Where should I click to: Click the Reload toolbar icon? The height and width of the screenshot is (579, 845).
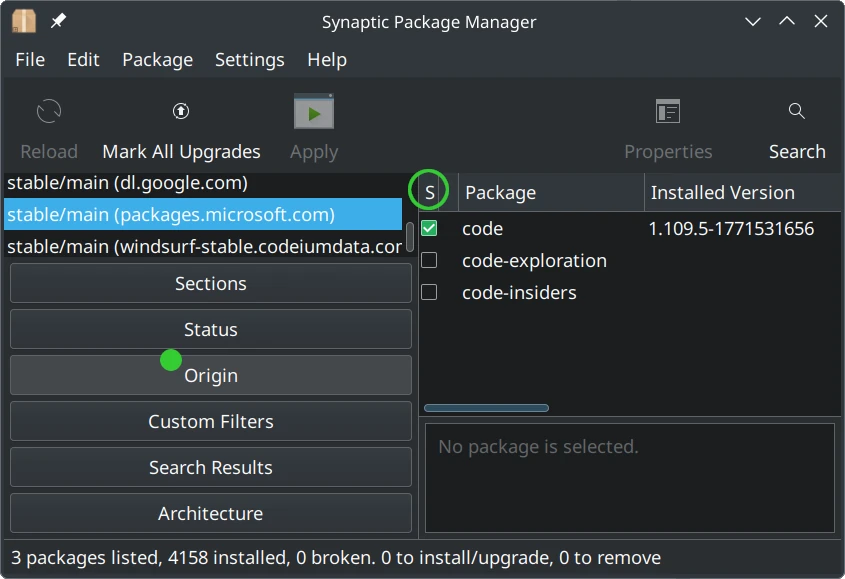(49, 112)
